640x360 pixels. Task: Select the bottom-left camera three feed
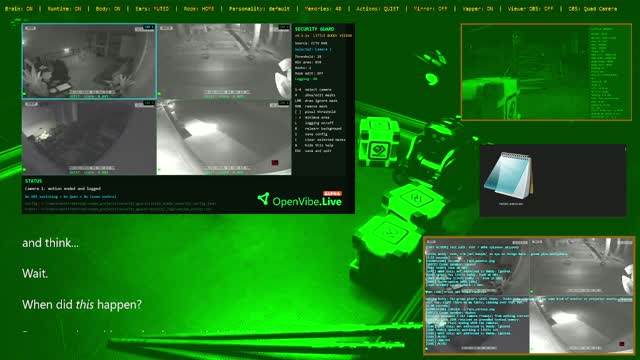pos(89,138)
